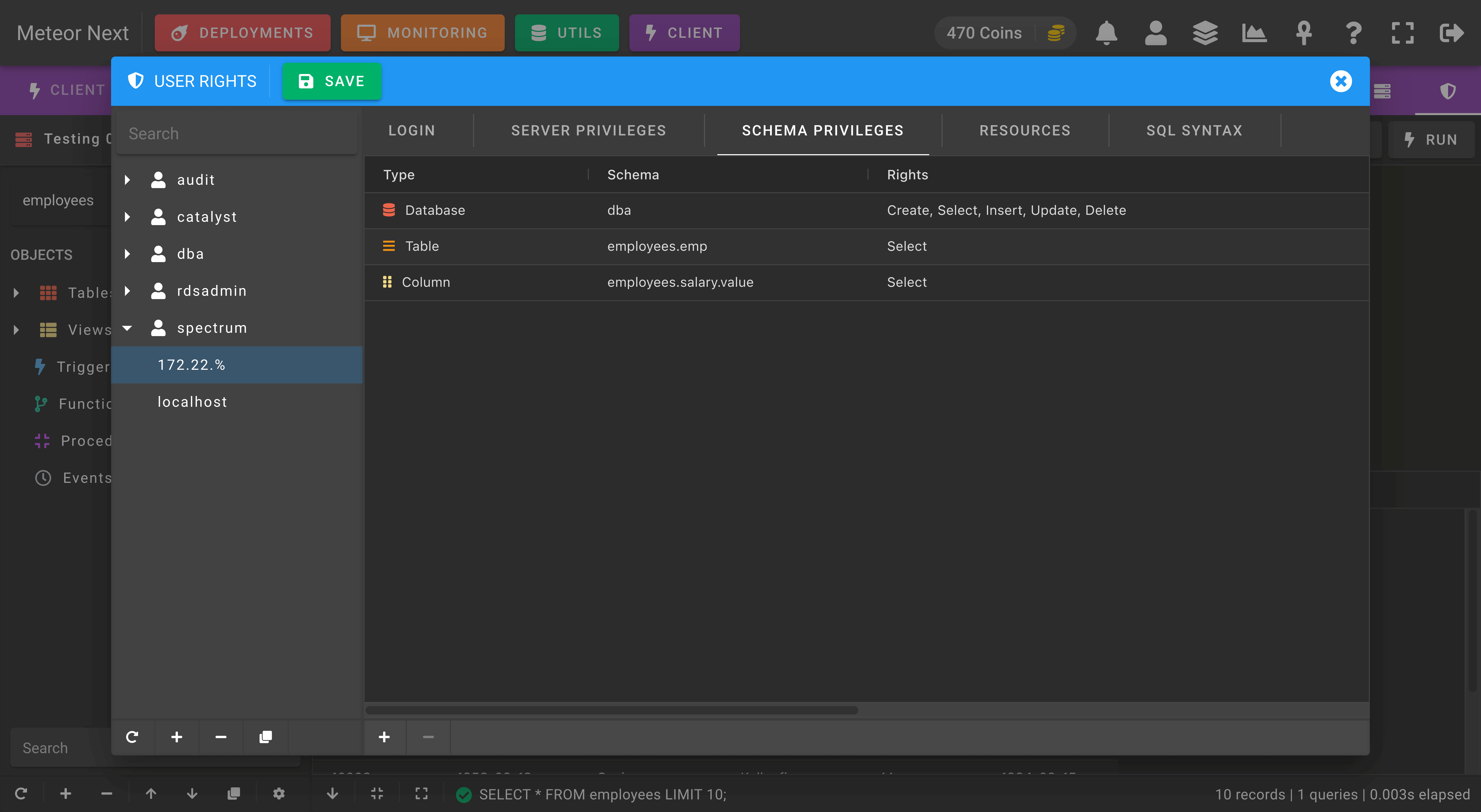1481x812 pixels.
Task: Add a schema privilege row with plus
Action: (x=385, y=737)
